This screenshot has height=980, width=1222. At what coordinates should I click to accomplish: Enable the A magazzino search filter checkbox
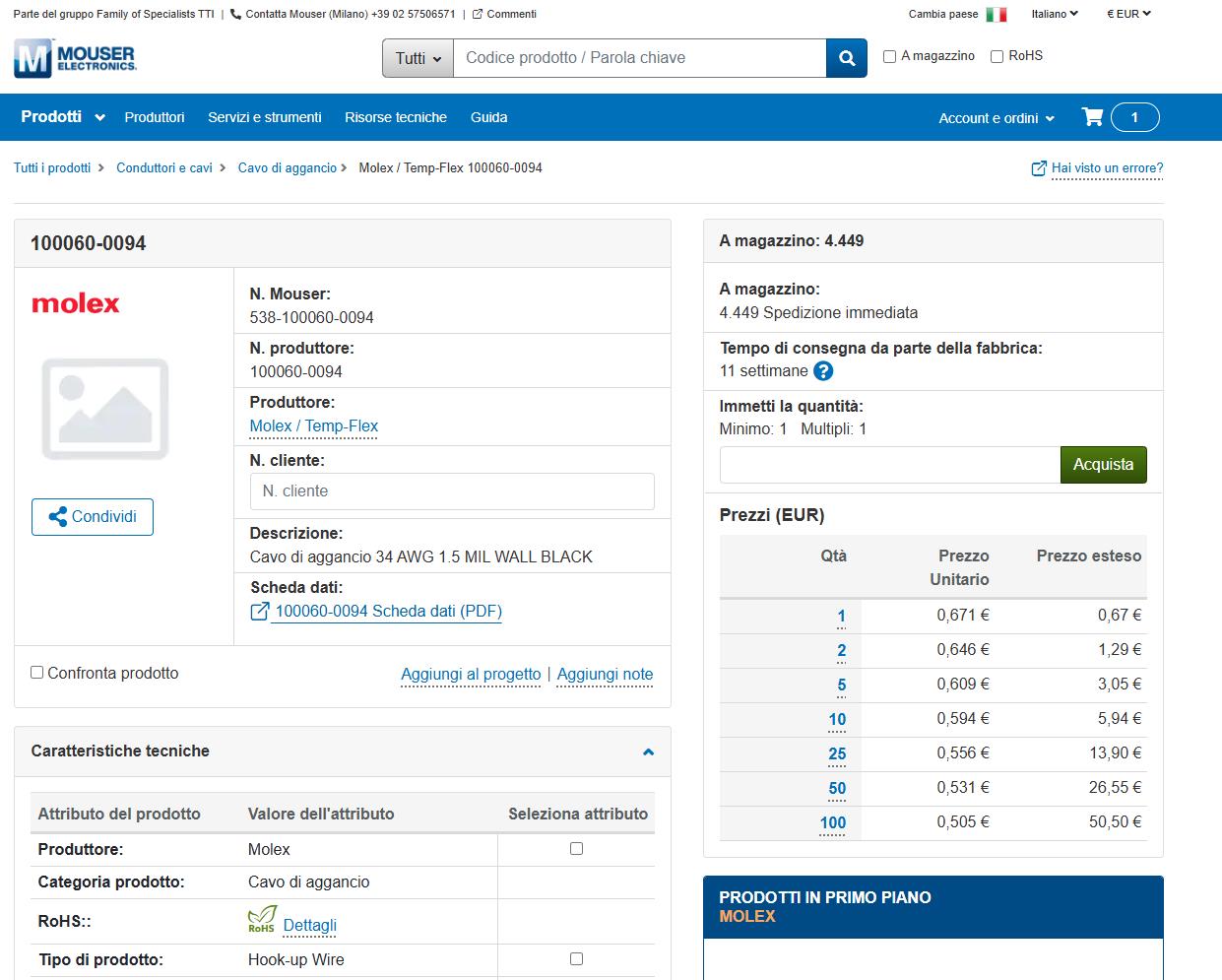pos(890,56)
